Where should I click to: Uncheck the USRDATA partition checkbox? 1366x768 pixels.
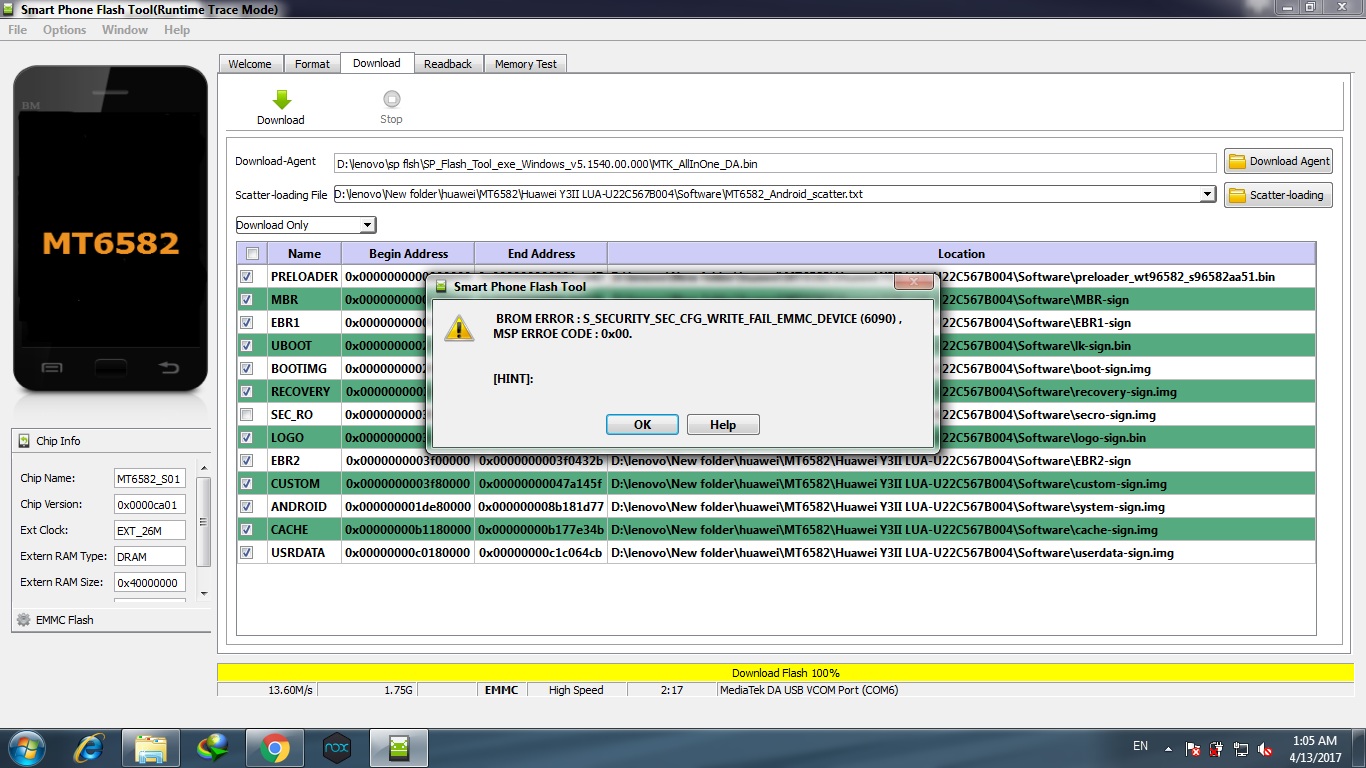click(x=247, y=553)
